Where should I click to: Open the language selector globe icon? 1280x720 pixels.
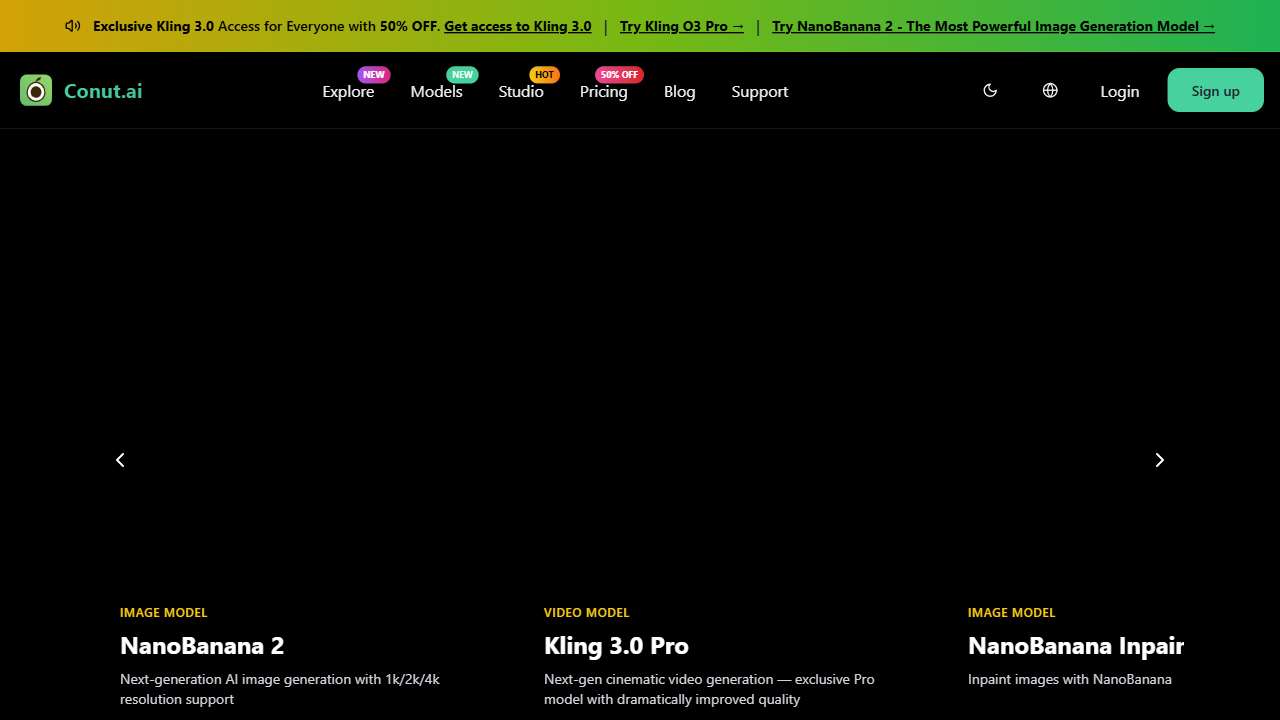click(1050, 91)
